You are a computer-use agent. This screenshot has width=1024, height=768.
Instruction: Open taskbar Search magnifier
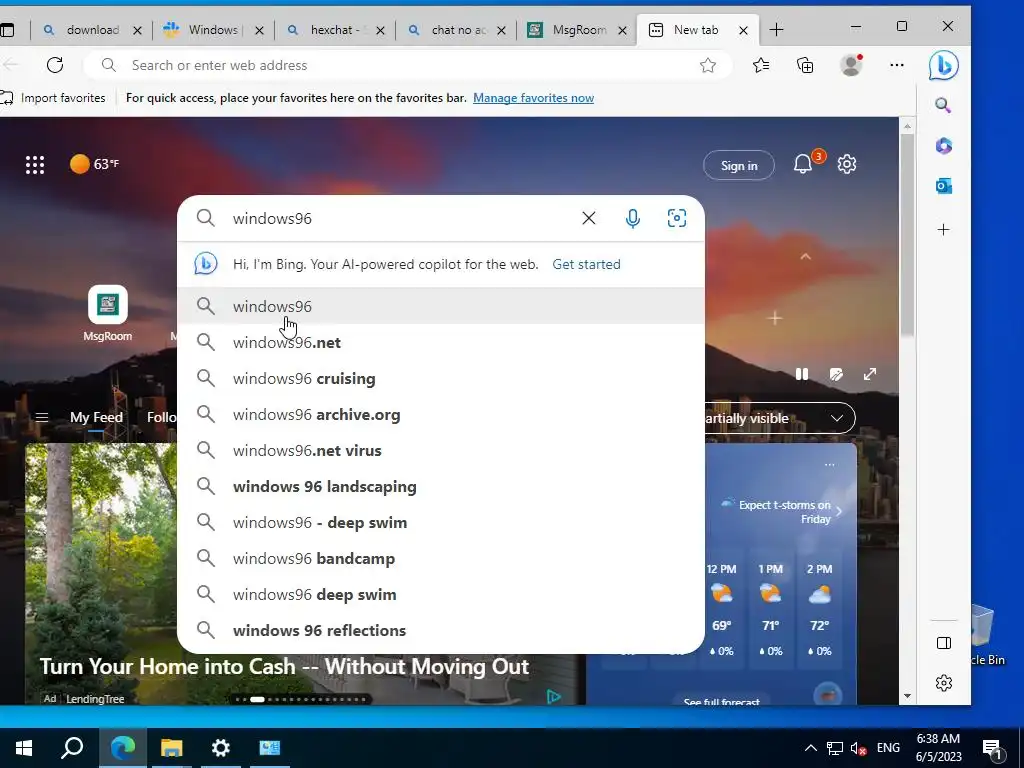(x=72, y=748)
